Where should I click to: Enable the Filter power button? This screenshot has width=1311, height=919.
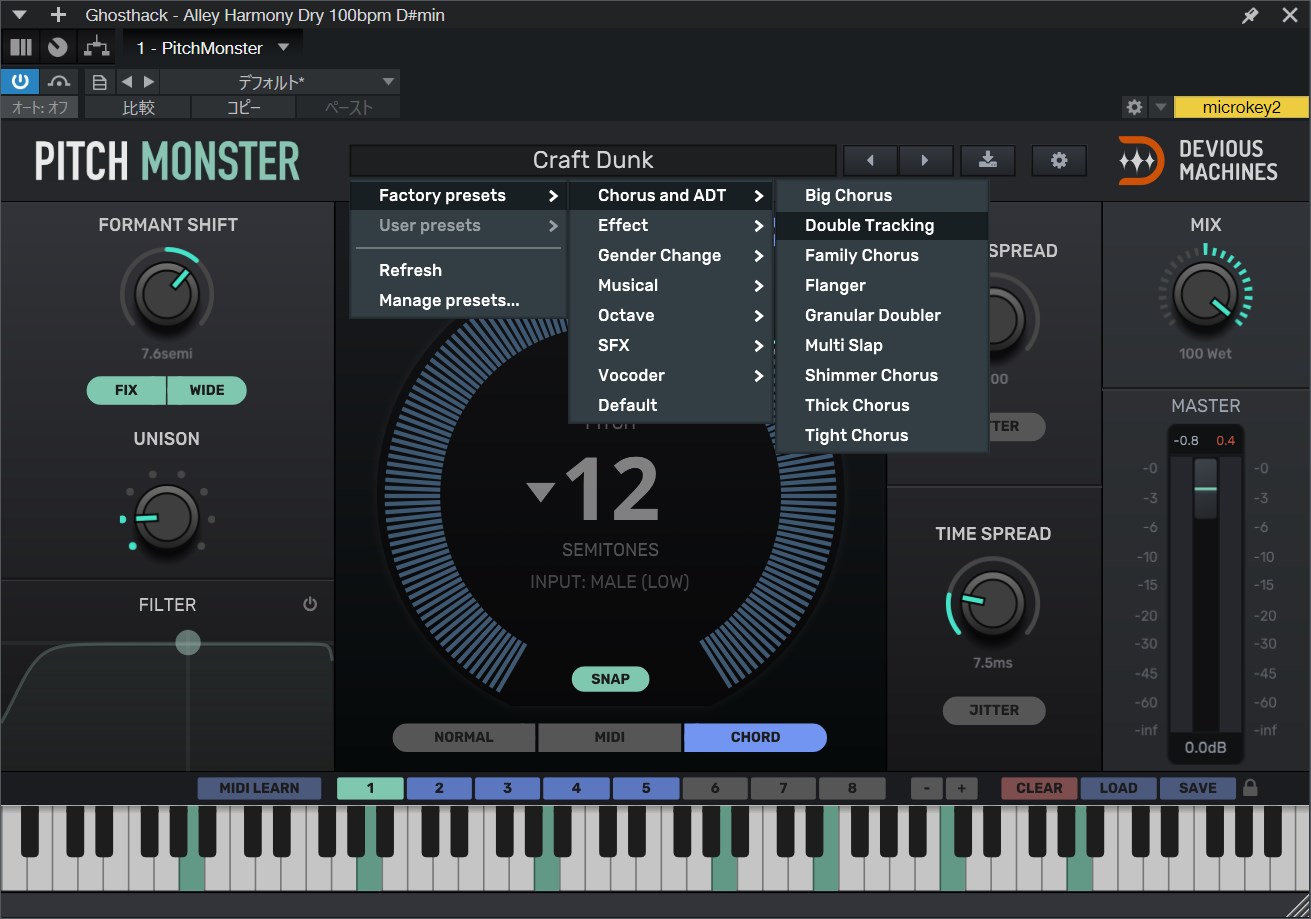coord(310,604)
